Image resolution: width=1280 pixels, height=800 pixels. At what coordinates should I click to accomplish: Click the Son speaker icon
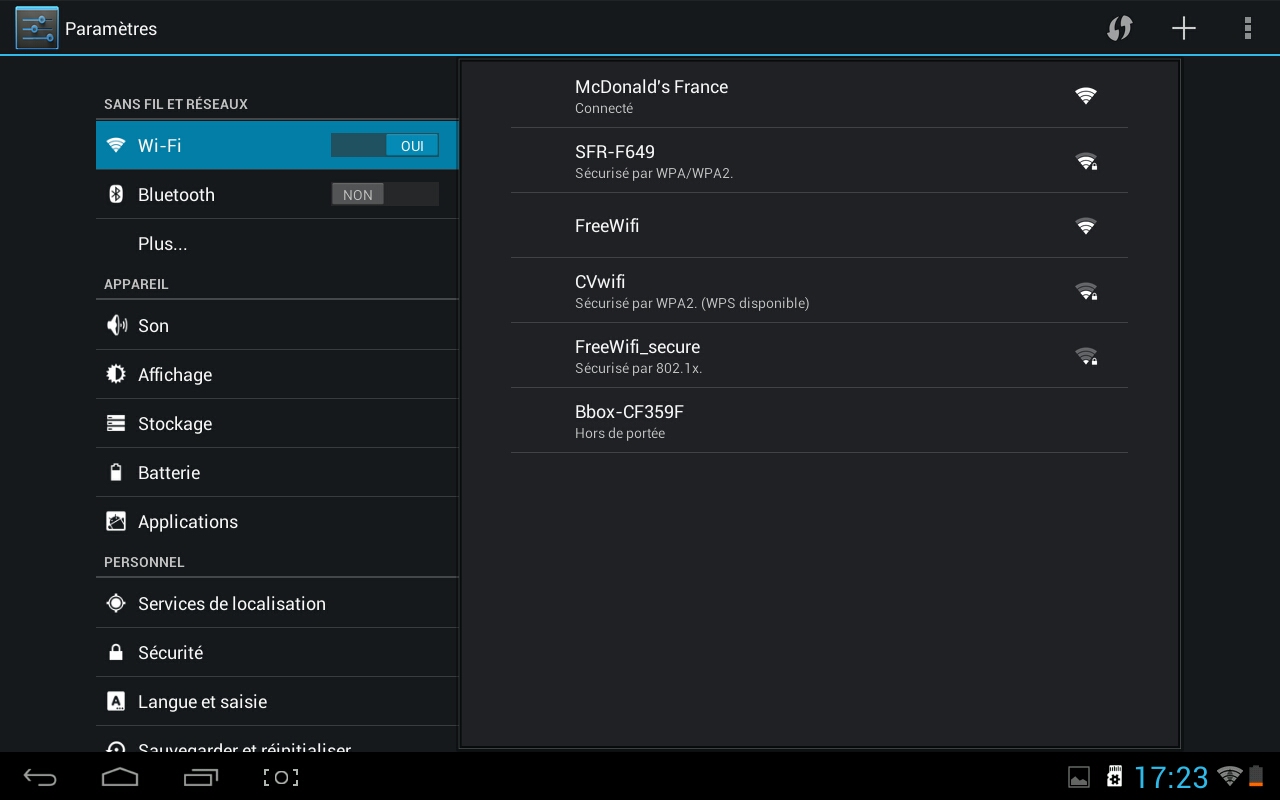(x=117, y=325)
